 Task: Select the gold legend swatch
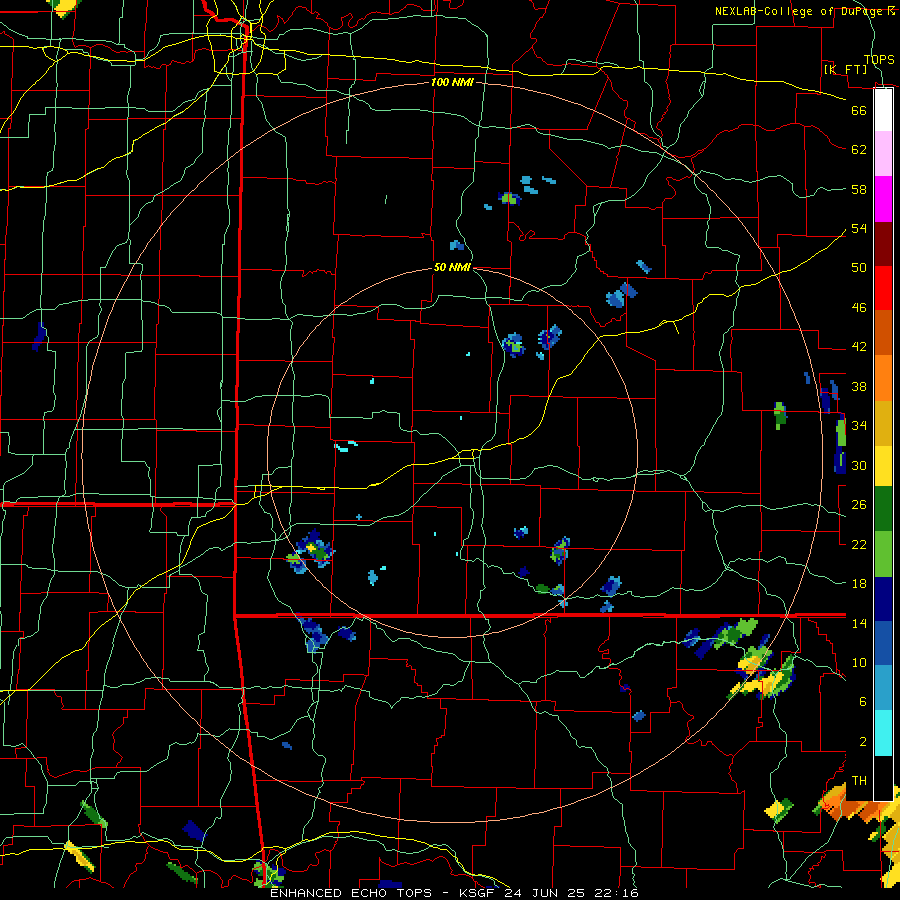883,423
